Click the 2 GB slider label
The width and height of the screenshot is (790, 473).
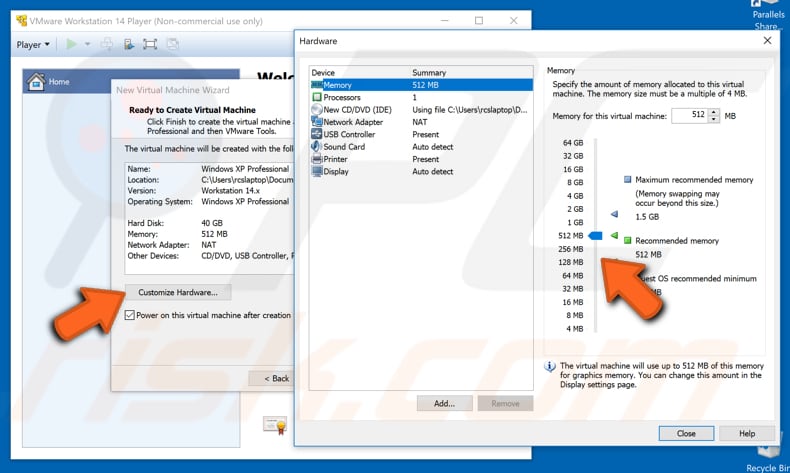[575, 209]
